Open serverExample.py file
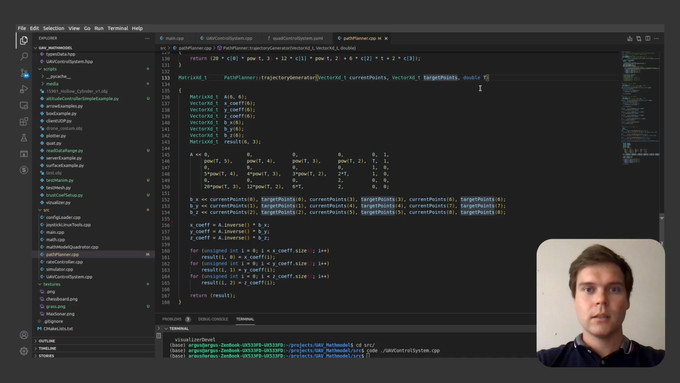The width and height of the screenshot is (680, 383). [63, 158]
